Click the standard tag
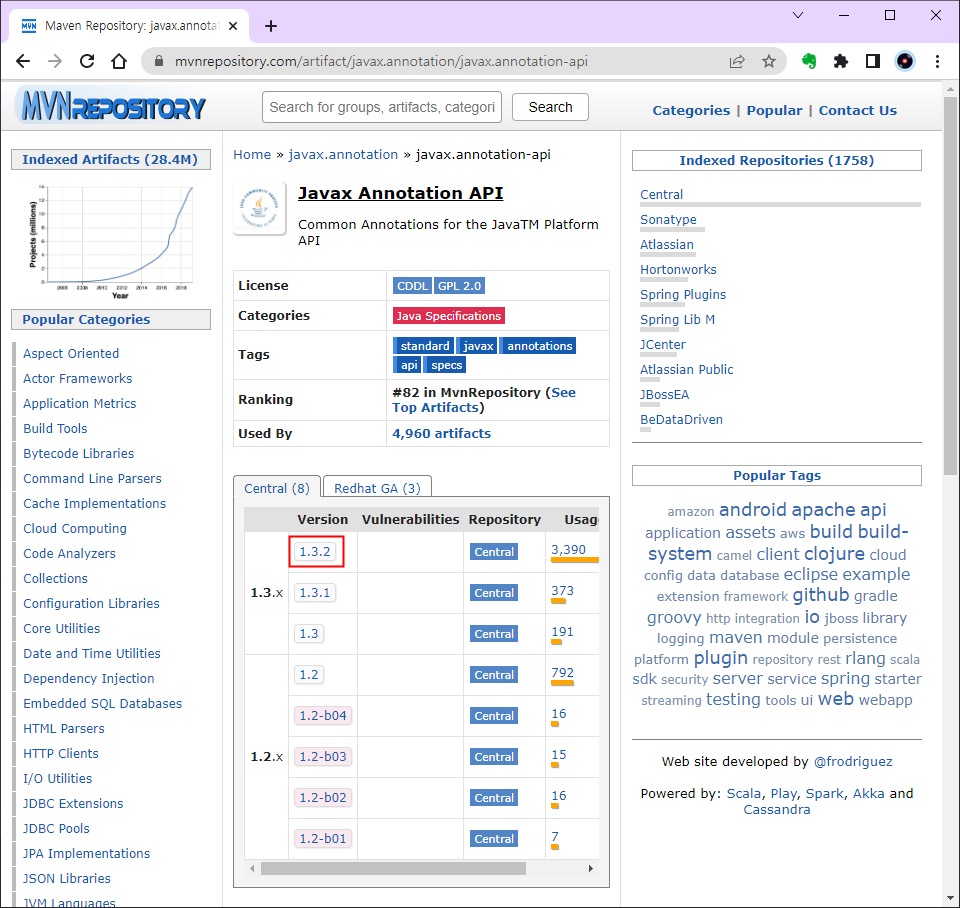Screen dimensions: 960x908 424,346
